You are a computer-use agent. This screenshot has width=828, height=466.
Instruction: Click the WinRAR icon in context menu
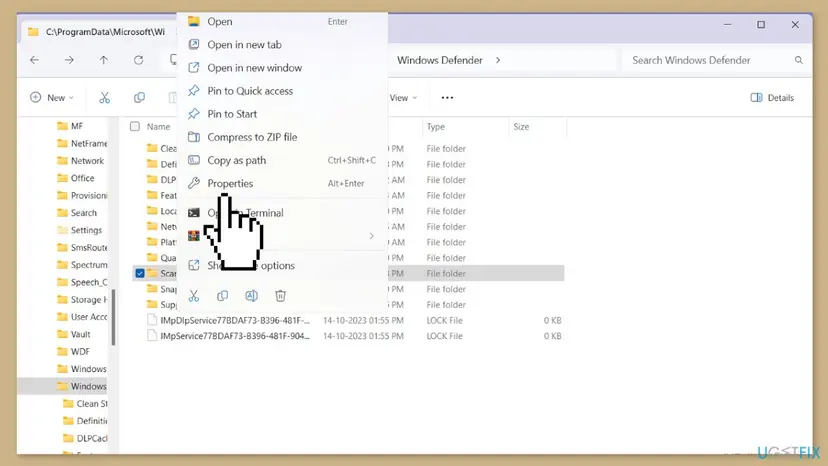point(194,236)
